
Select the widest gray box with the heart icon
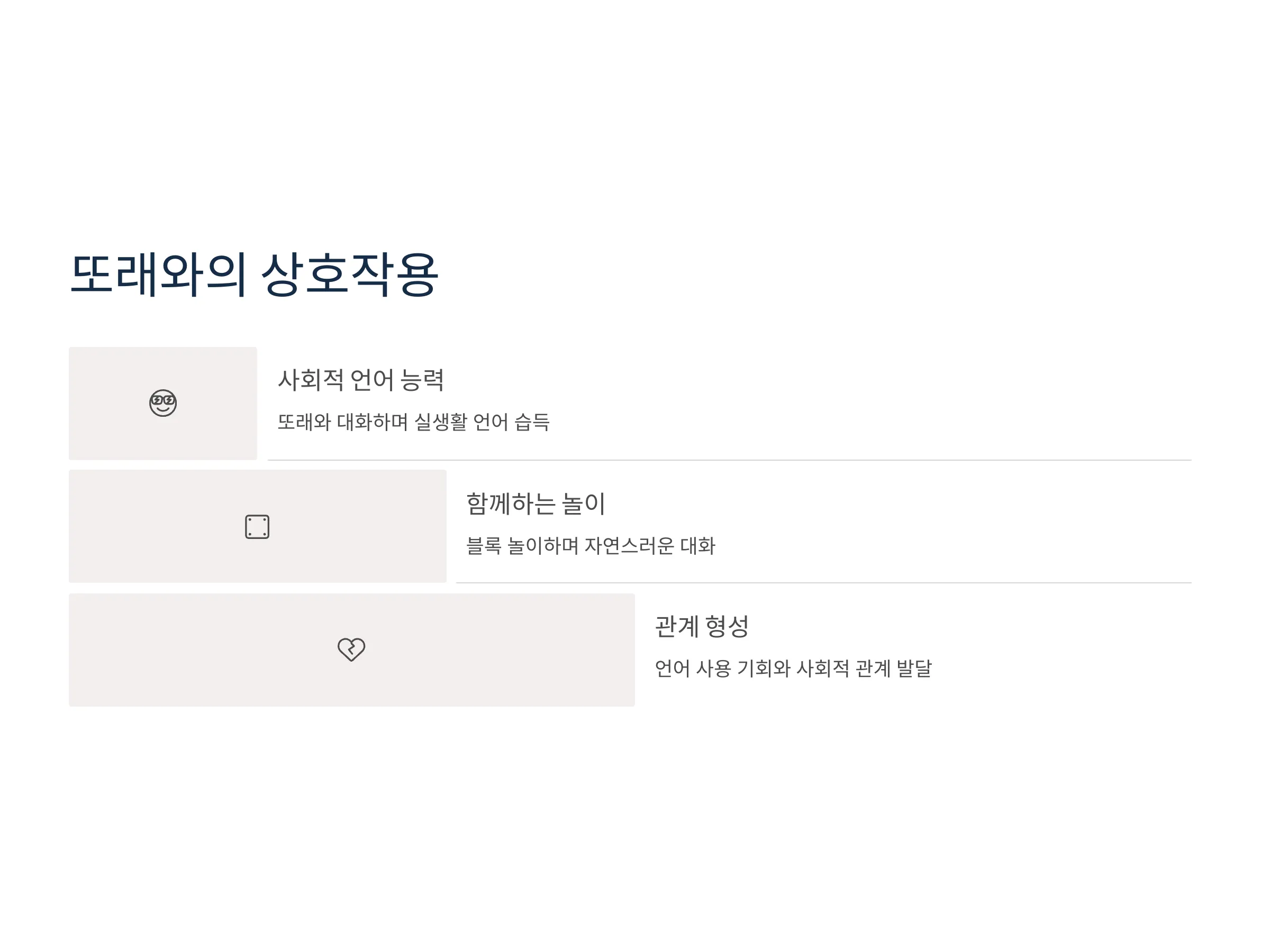(x=352, y=650)
